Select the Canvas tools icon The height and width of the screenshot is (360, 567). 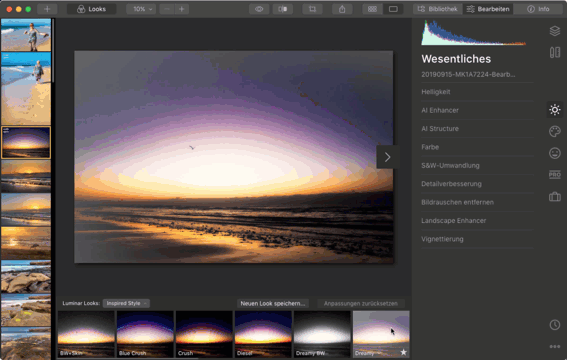[555, 52]
